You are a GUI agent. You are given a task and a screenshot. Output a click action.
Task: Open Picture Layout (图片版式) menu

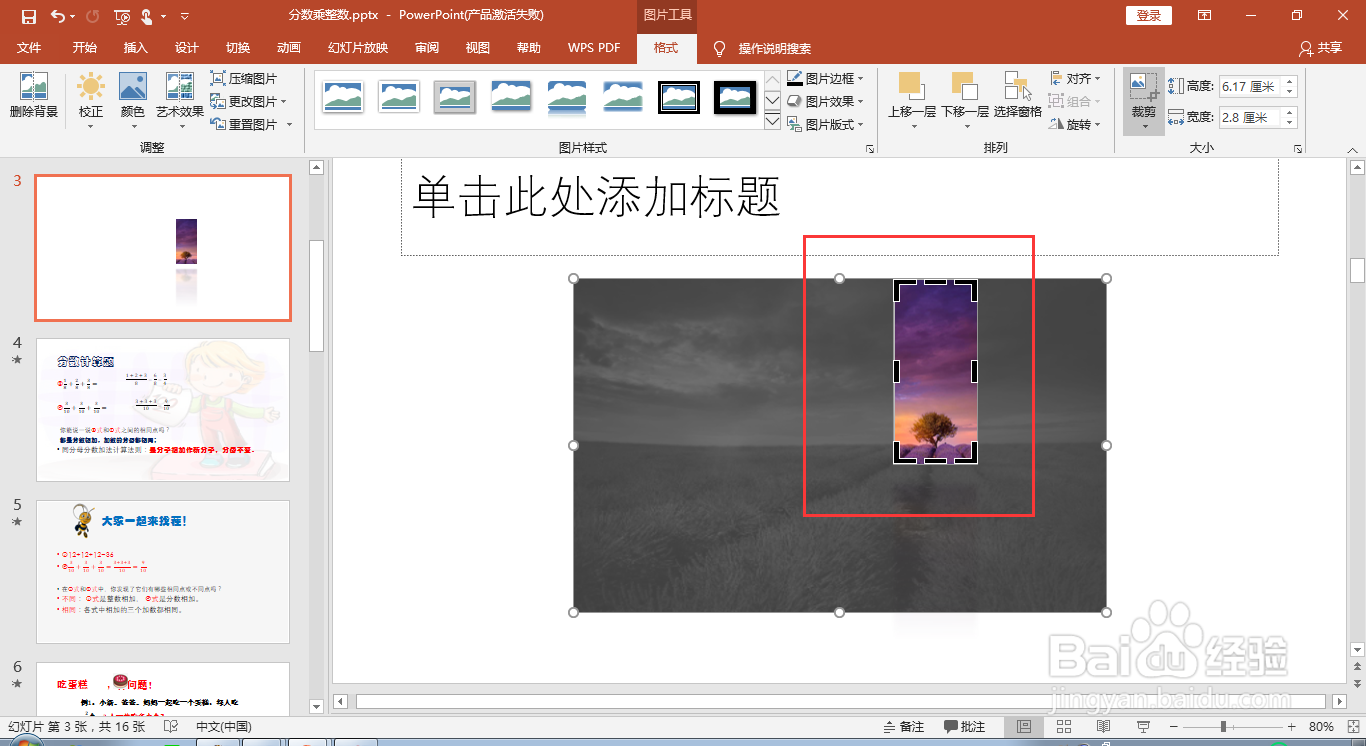825,124
